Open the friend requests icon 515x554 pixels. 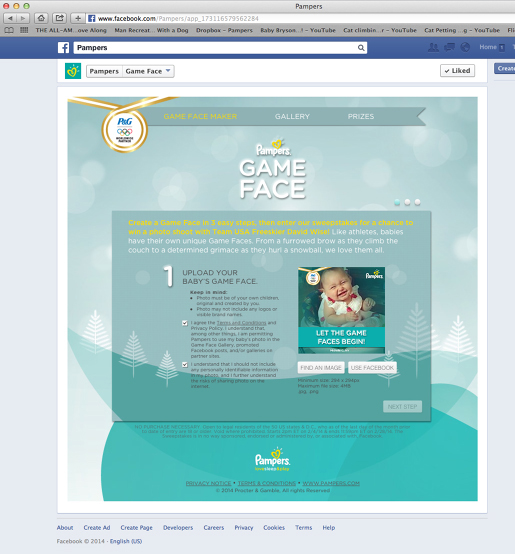pyautogui.click(x=433, y=47)
